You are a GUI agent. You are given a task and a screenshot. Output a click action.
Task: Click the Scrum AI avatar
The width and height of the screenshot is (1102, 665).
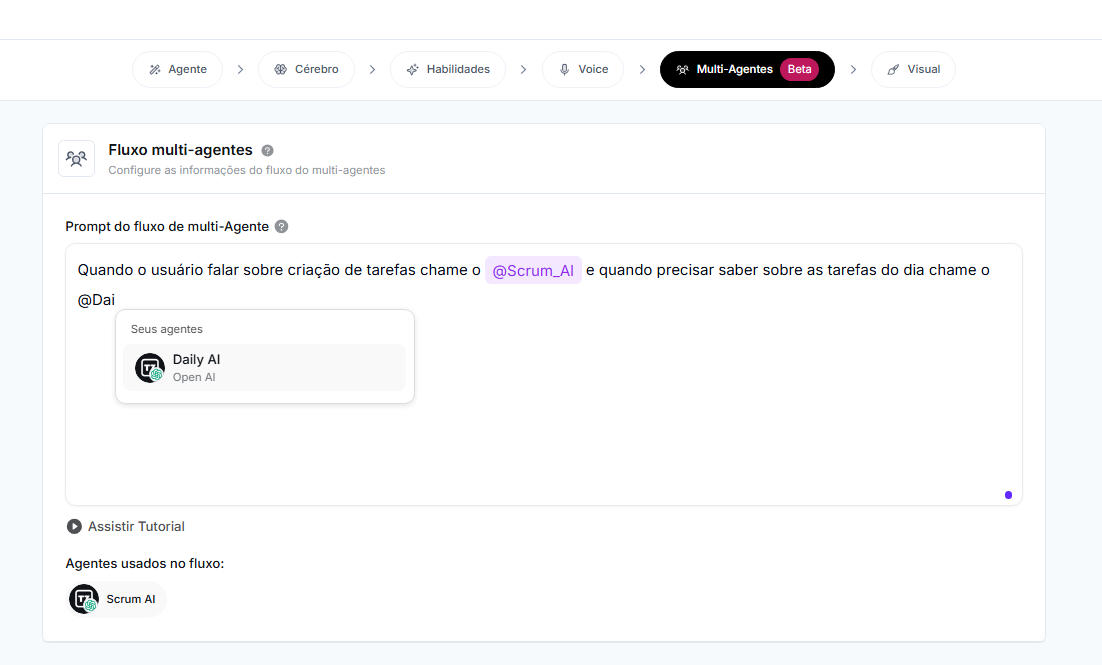tap(83, 598)
